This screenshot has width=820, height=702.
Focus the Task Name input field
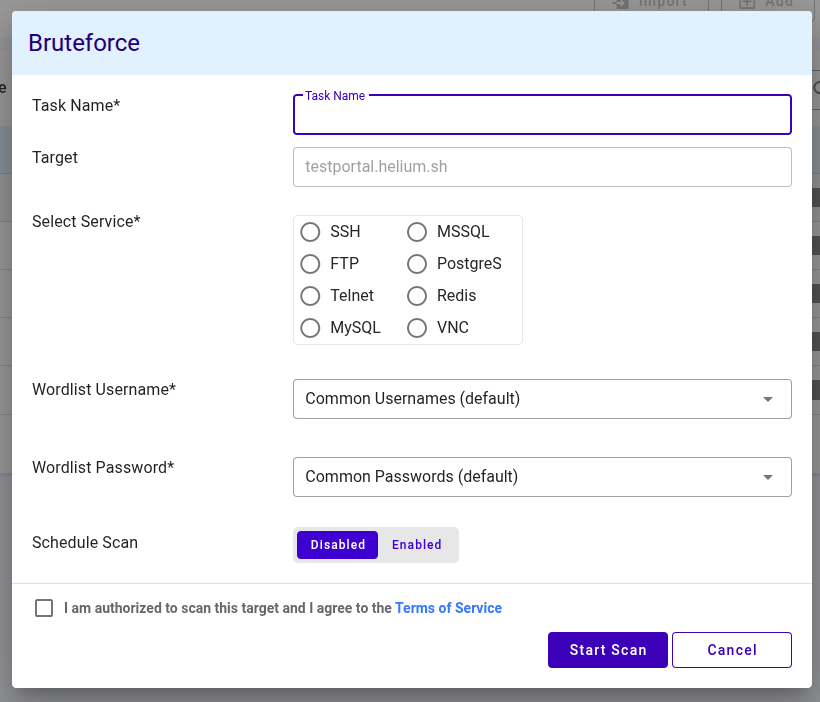click(x=542, y=116)
